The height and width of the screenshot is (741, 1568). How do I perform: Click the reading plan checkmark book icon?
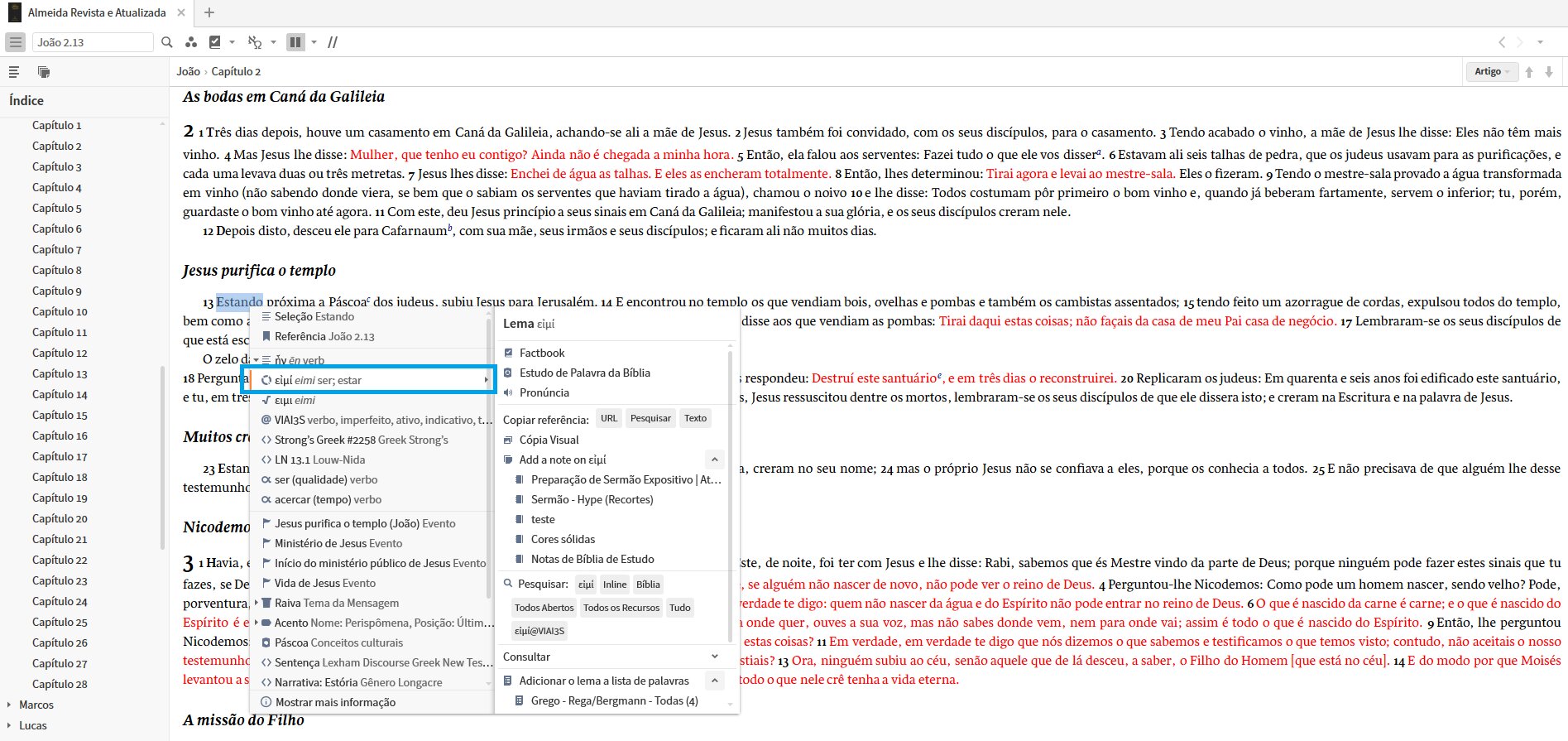215,42
